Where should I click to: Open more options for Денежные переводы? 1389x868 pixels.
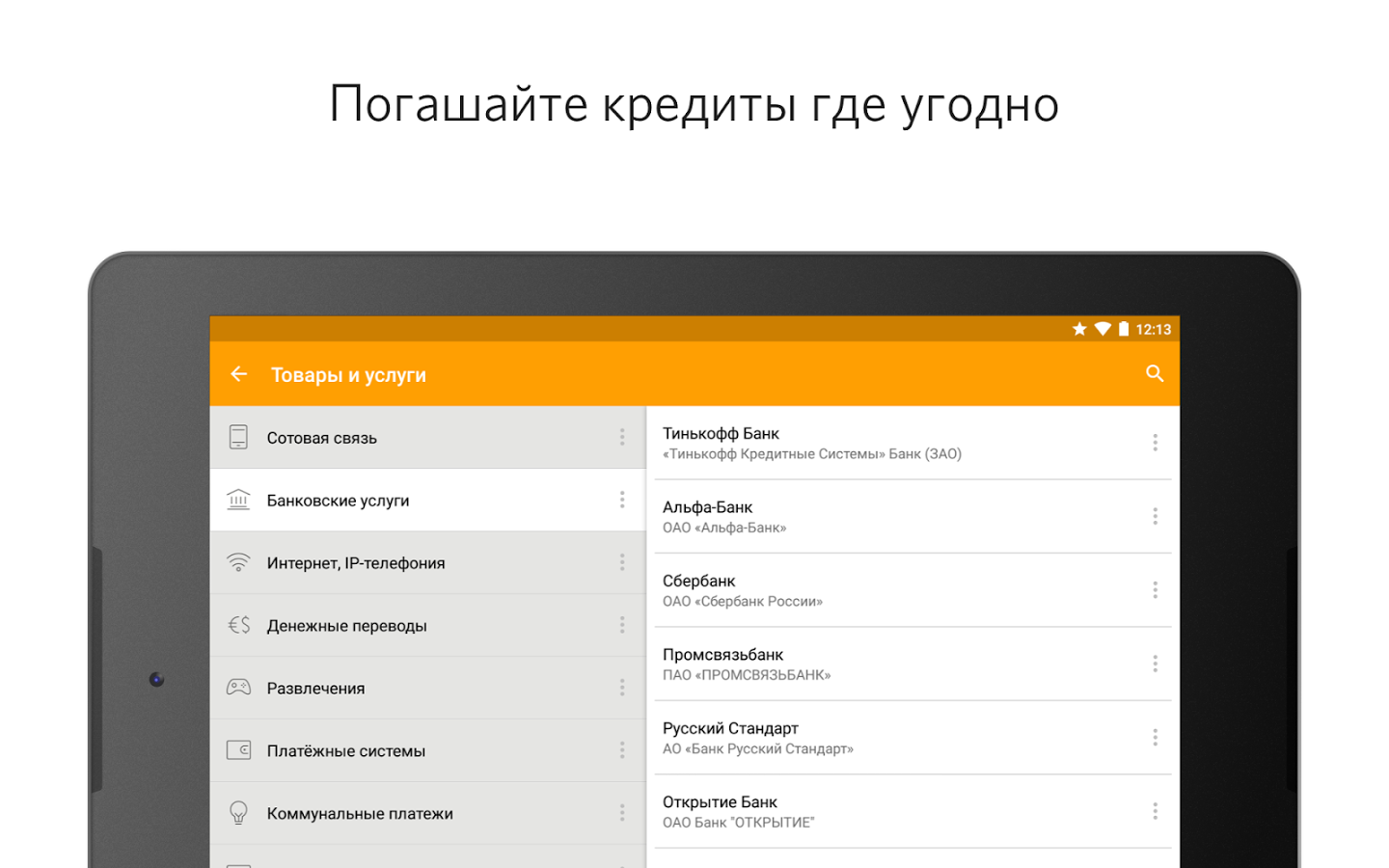(x=622, y=625)
